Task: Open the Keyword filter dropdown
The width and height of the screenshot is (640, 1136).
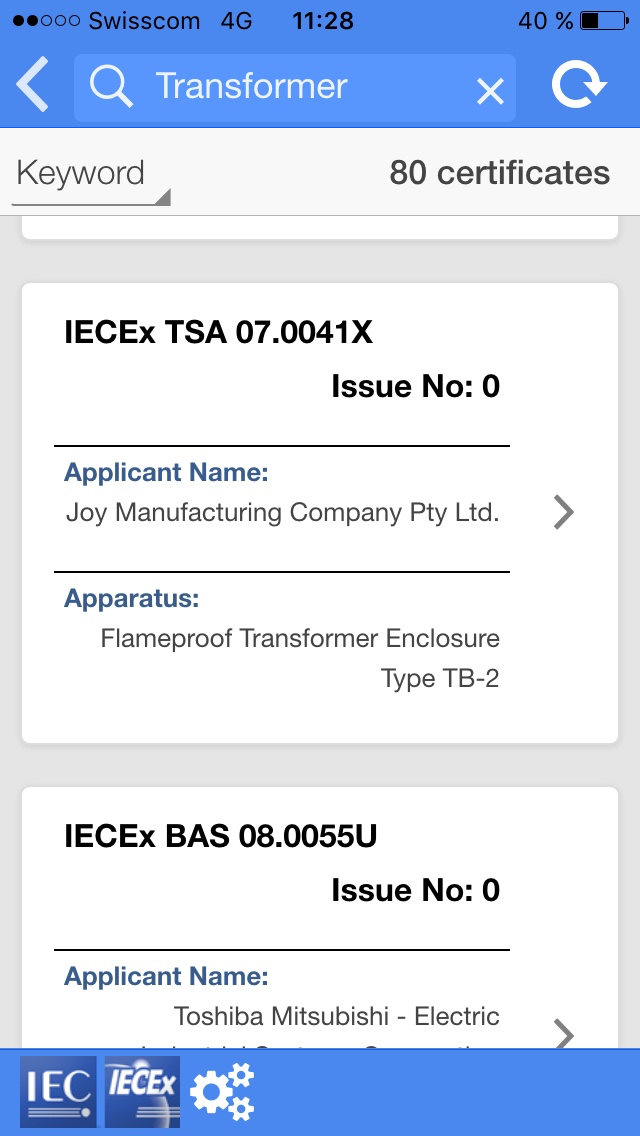Action: 91,174
